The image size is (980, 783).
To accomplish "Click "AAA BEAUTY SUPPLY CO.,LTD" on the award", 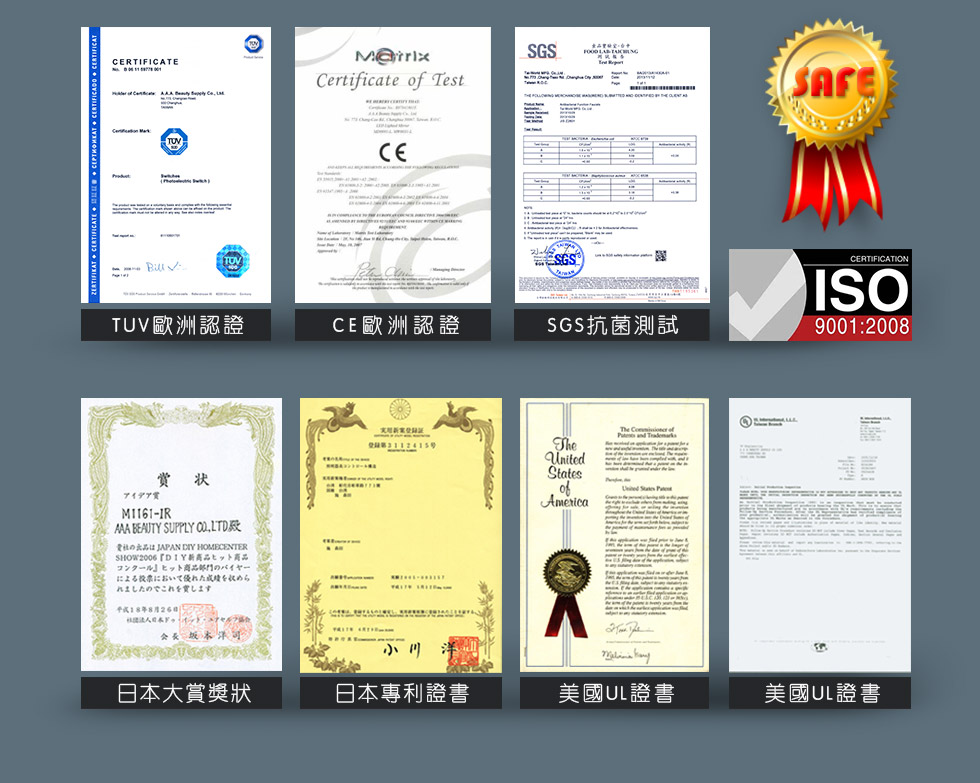I will [x=173, y=528].
